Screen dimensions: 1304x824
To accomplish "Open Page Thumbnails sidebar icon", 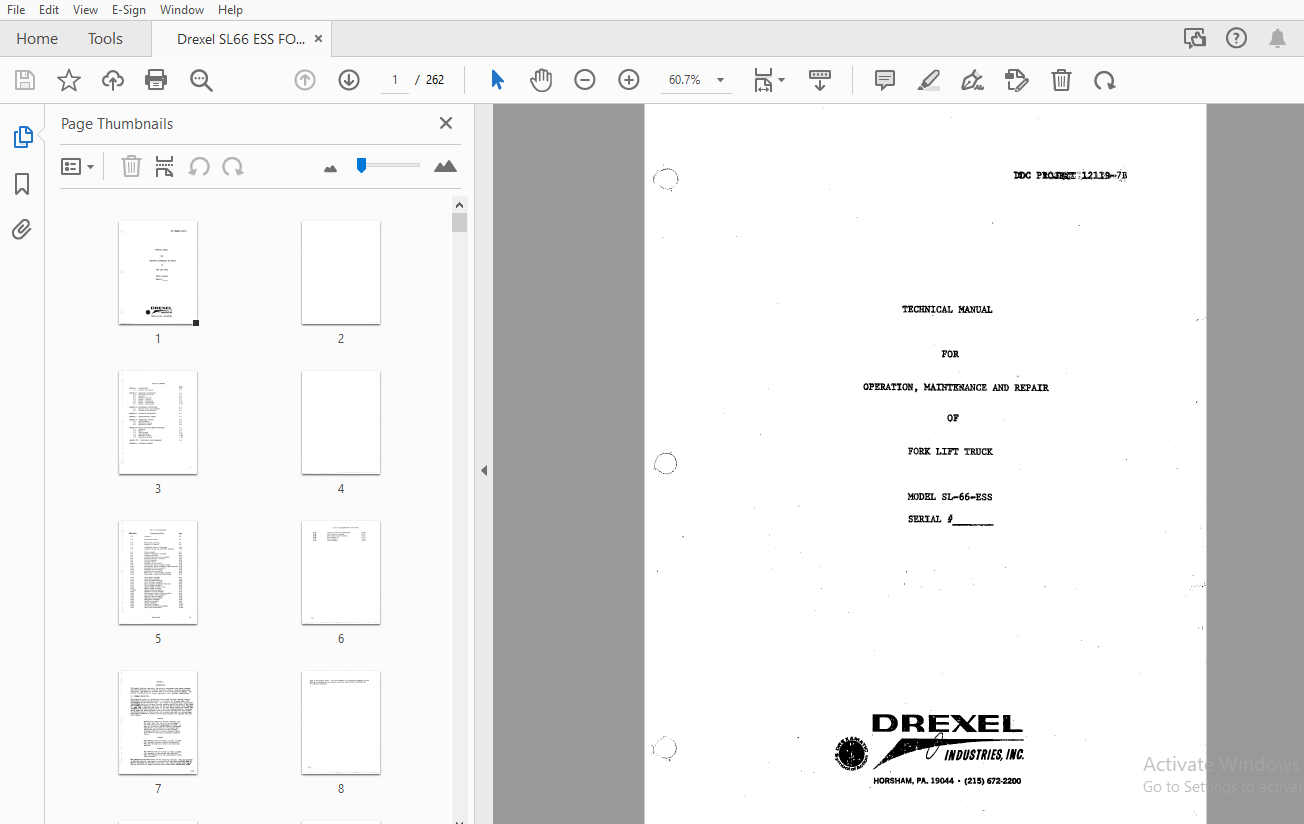I will click(22, 137).
